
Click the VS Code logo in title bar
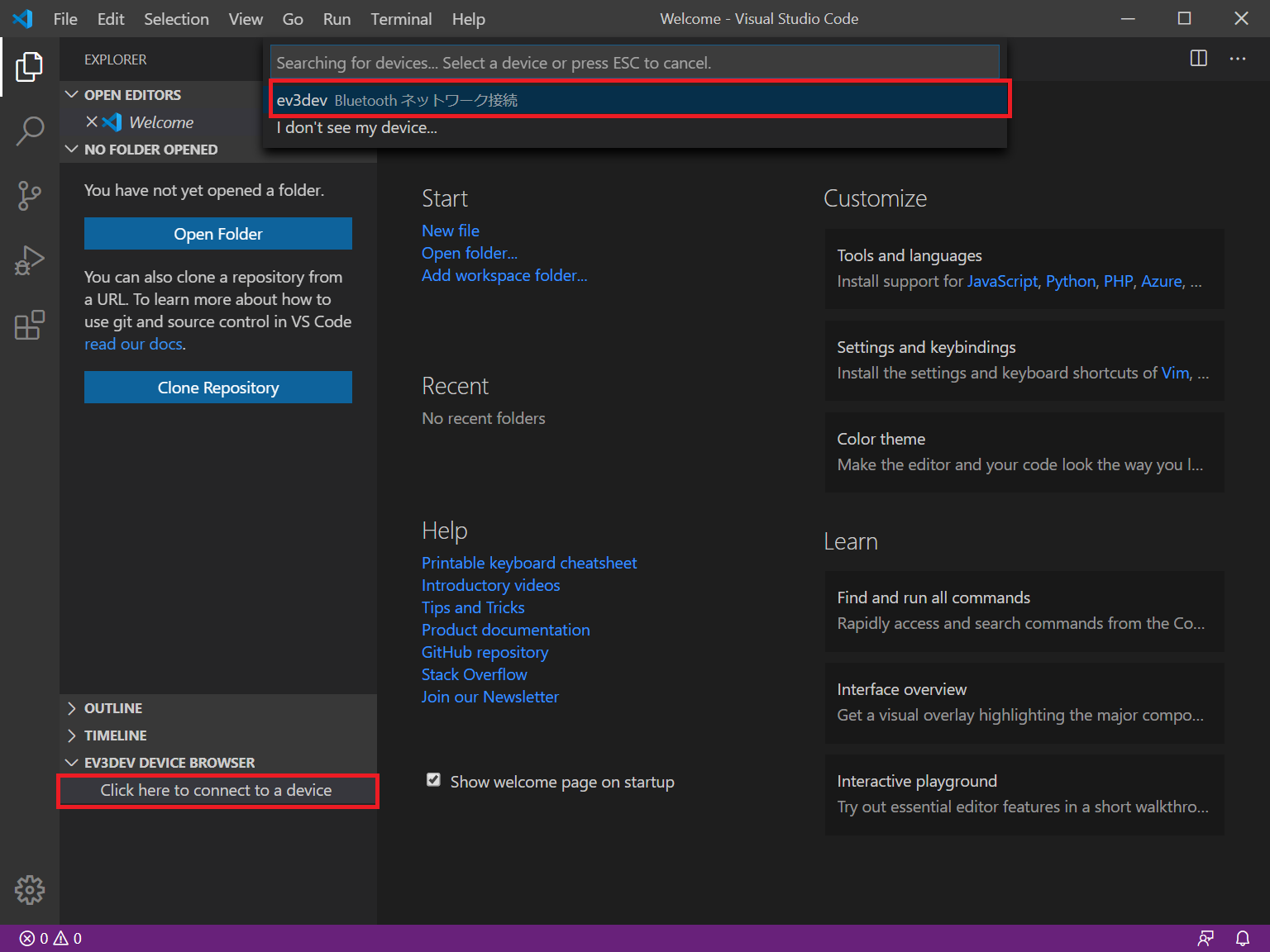(23, 18)
